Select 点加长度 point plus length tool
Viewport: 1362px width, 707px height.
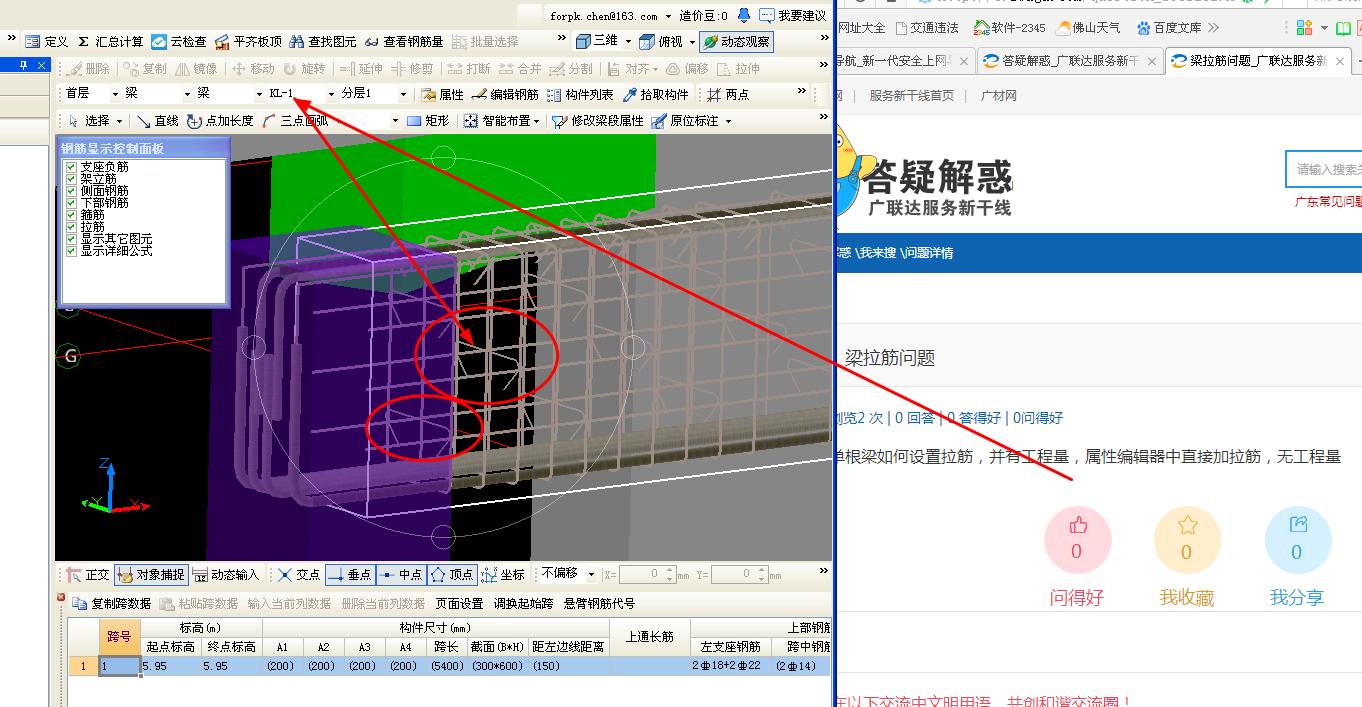pos(221,121)
